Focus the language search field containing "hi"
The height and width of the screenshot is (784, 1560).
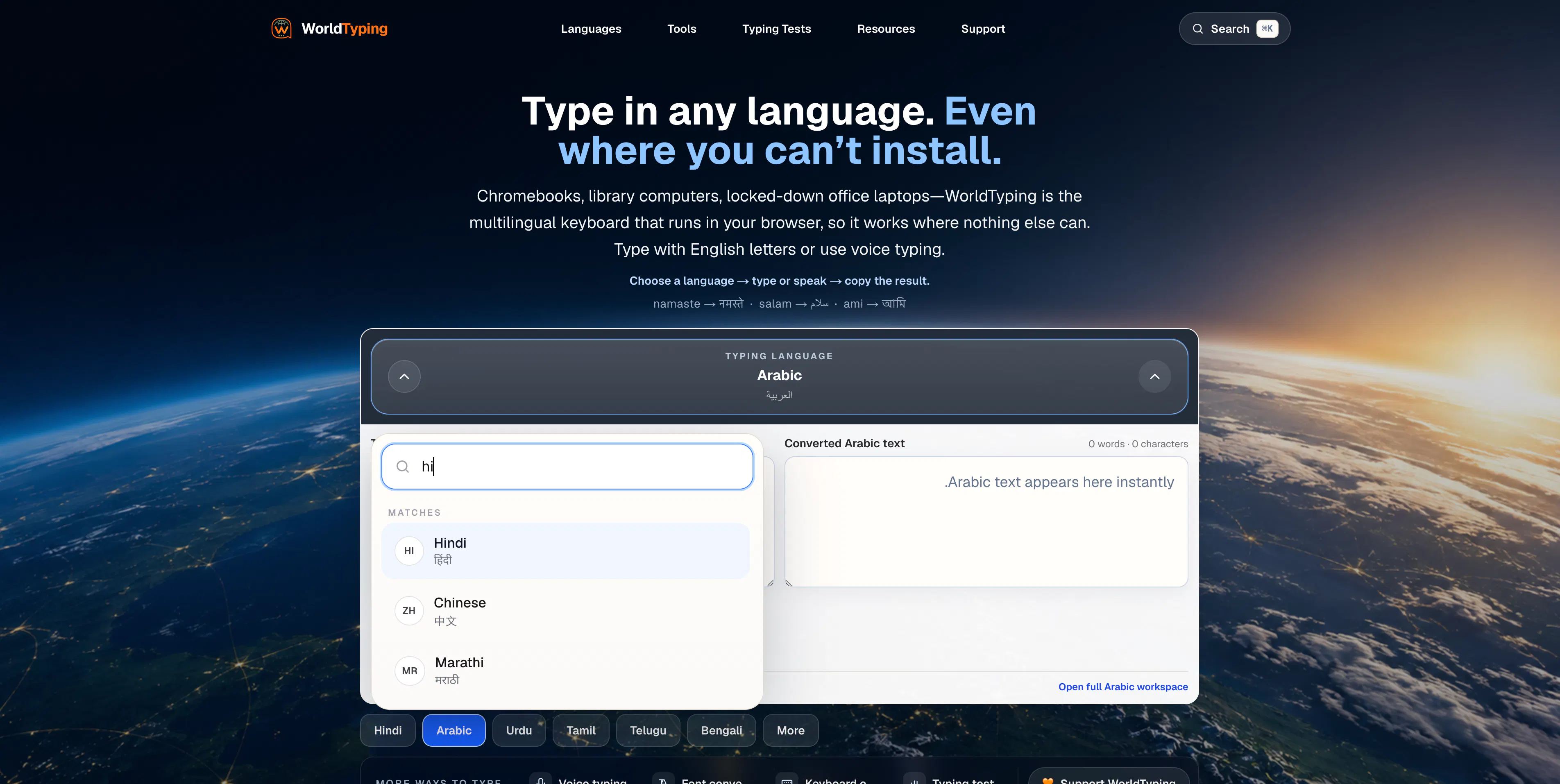point(567,466)
